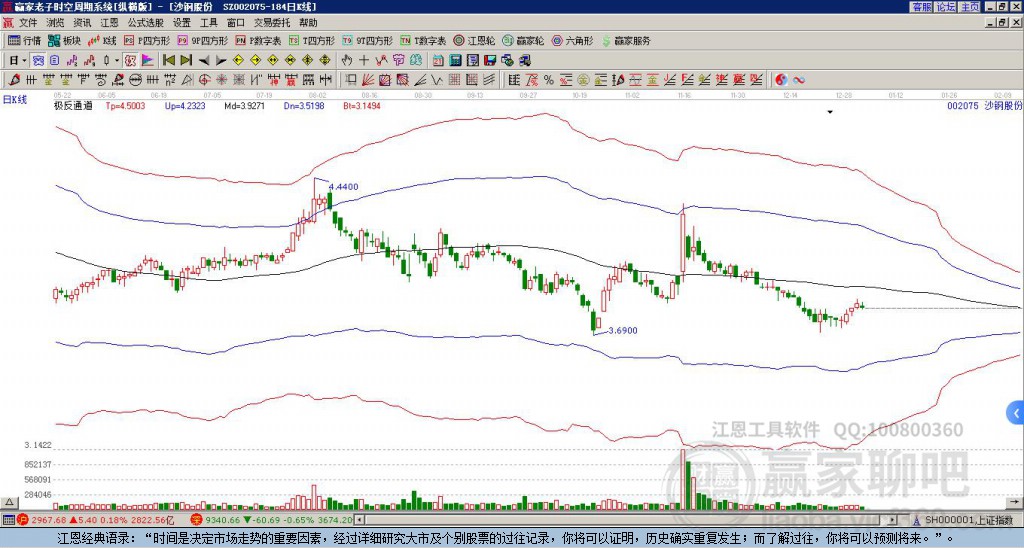Click the percent symbol tool
The width and height of the screenshot is (1024, 548).
tap(549, 80)
